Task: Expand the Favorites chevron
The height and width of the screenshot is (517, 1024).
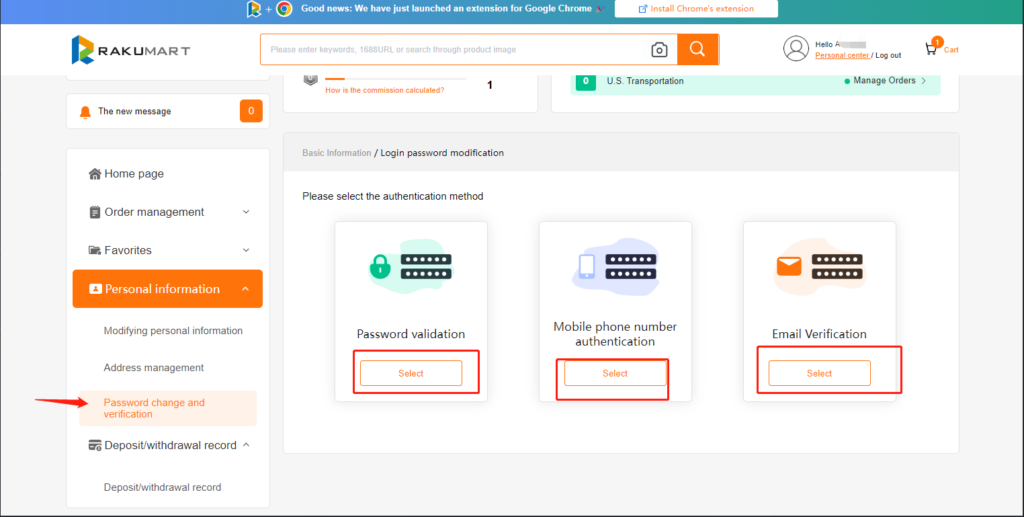Action: point(246,250)
